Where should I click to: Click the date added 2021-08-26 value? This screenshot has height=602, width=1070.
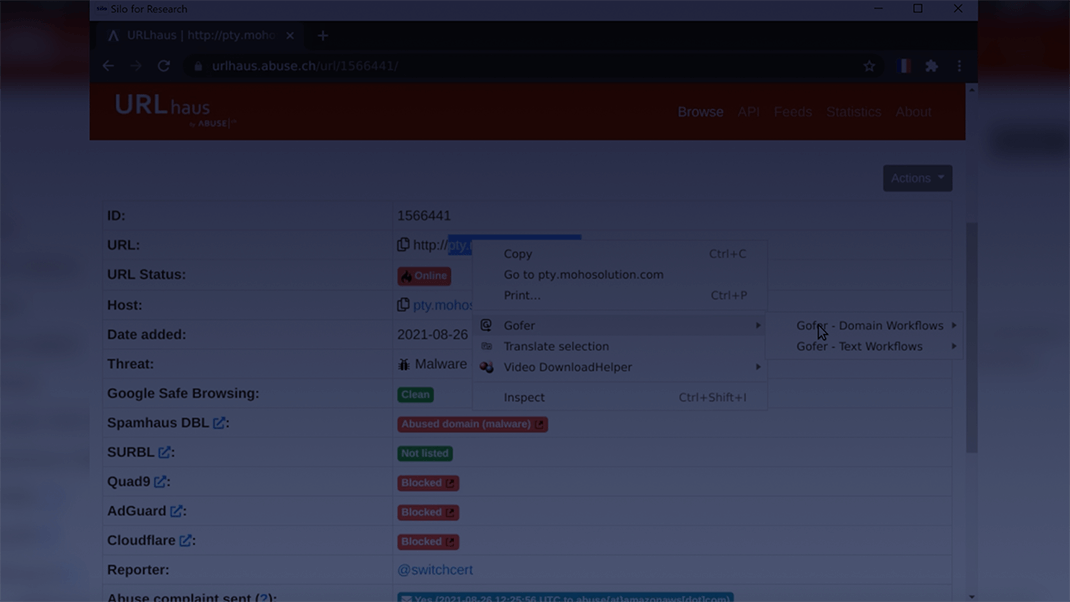pyautogui.click(x=433, y=334)
